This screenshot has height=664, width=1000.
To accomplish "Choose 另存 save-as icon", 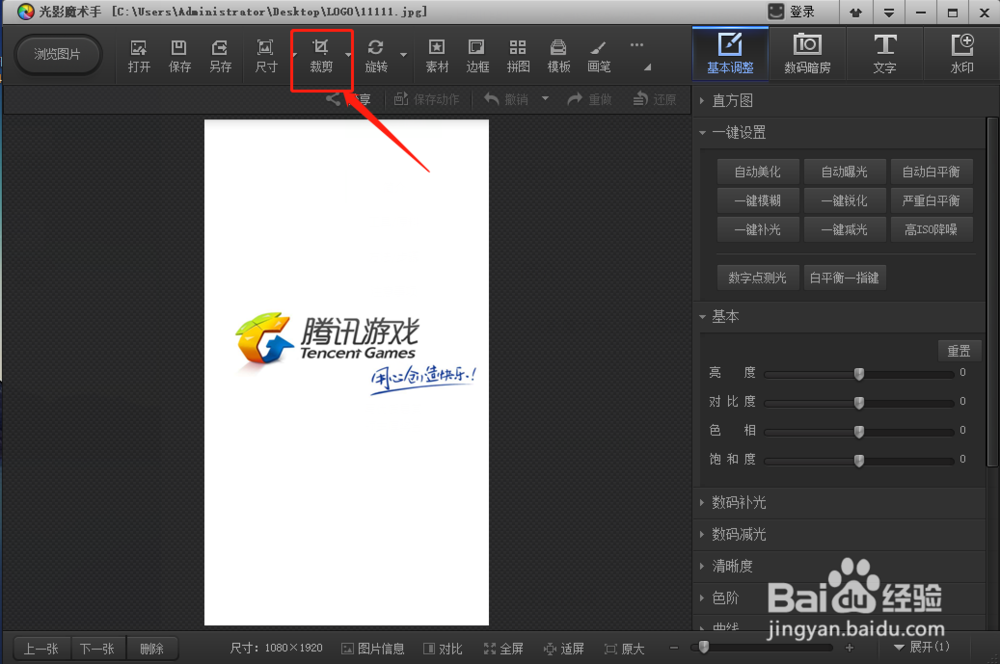I will 220,56.
